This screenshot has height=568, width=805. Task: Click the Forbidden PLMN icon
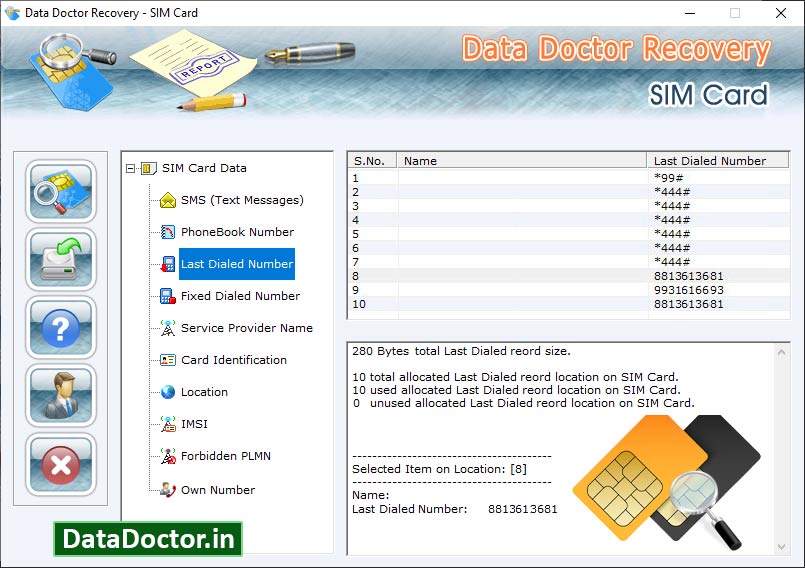click(167, 456)
